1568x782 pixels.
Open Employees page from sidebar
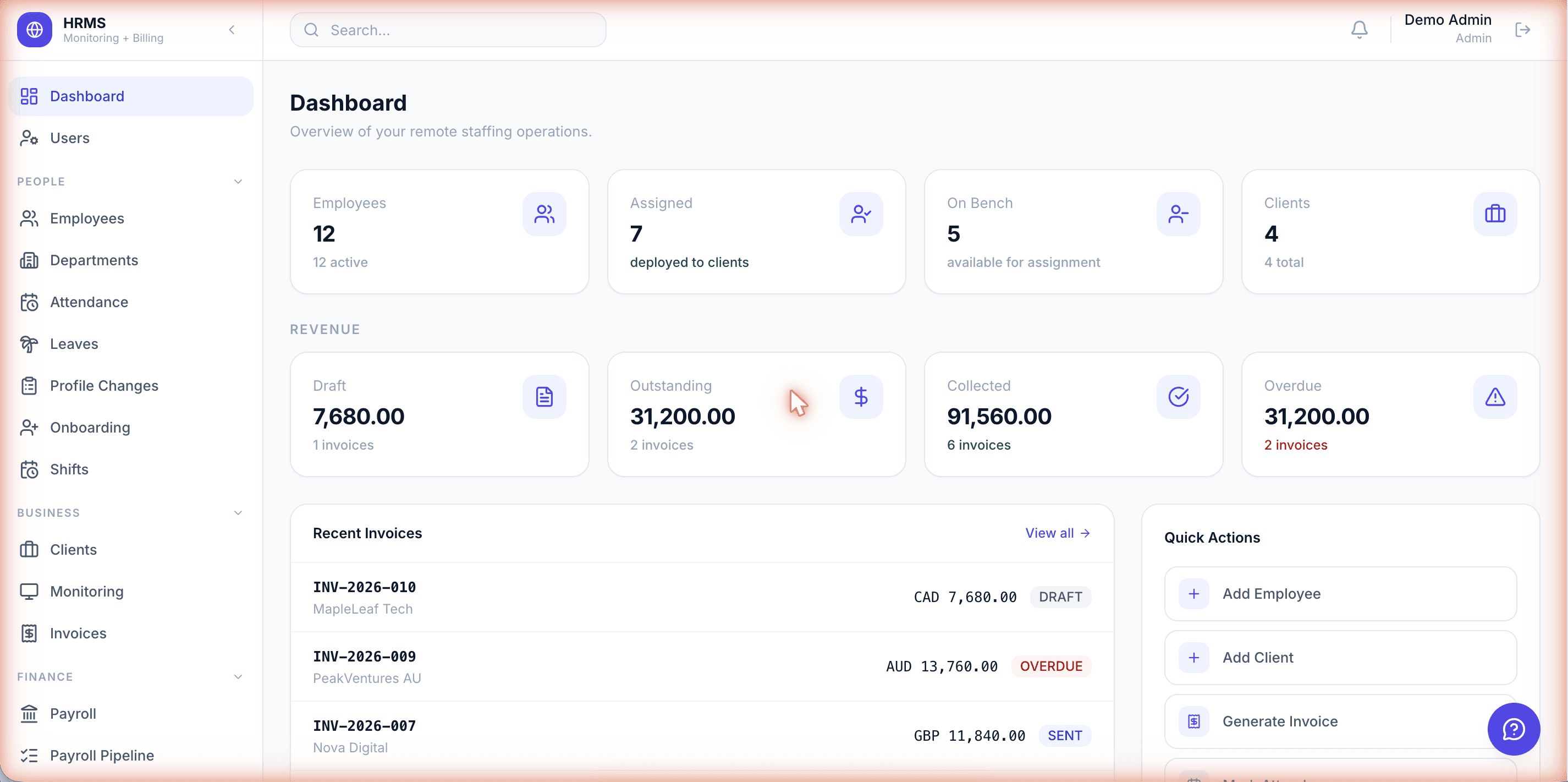(131, 218)
